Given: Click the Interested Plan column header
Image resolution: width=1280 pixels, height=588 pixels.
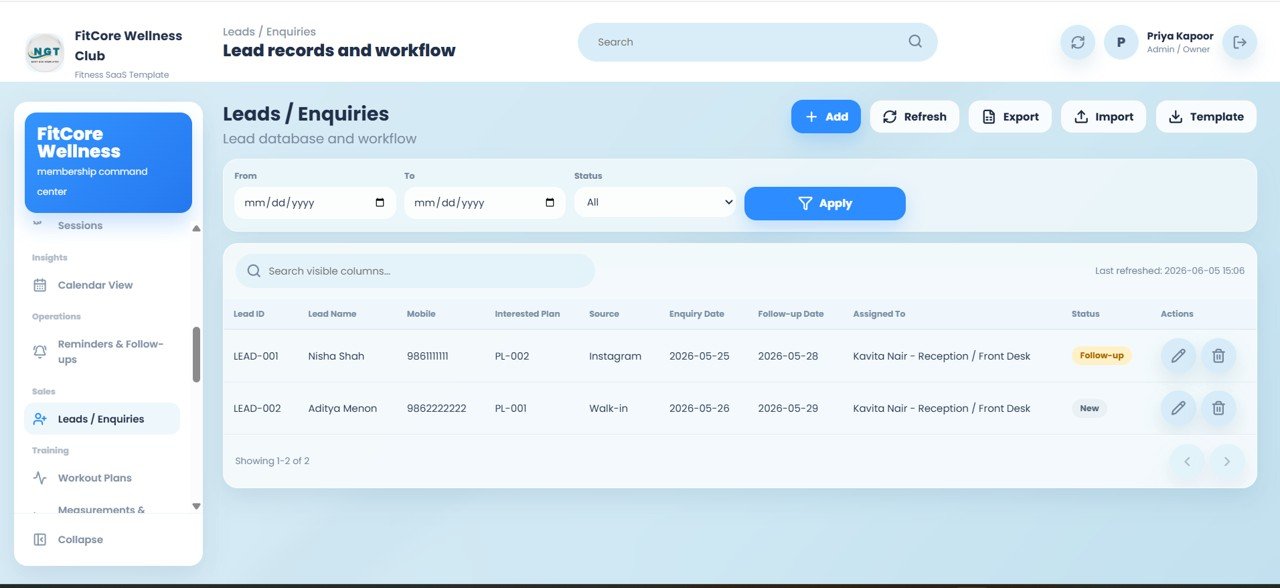Looking at the screenshot, I should tap(527, 314).
